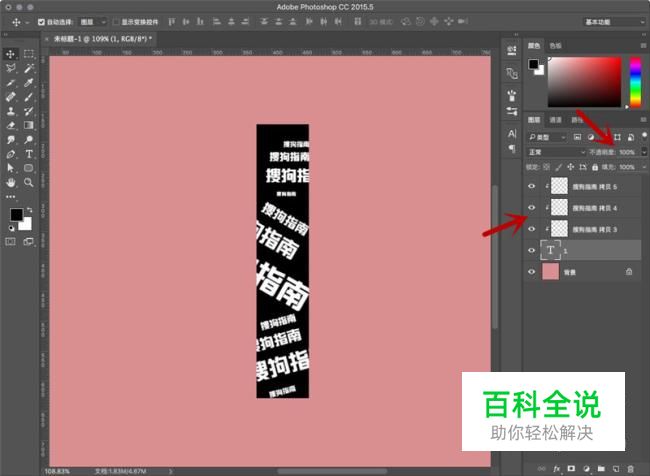Select the Zoom magnifier tool
Image resolution: width=650 pixels, height=476 pixels.
point(29,182)
